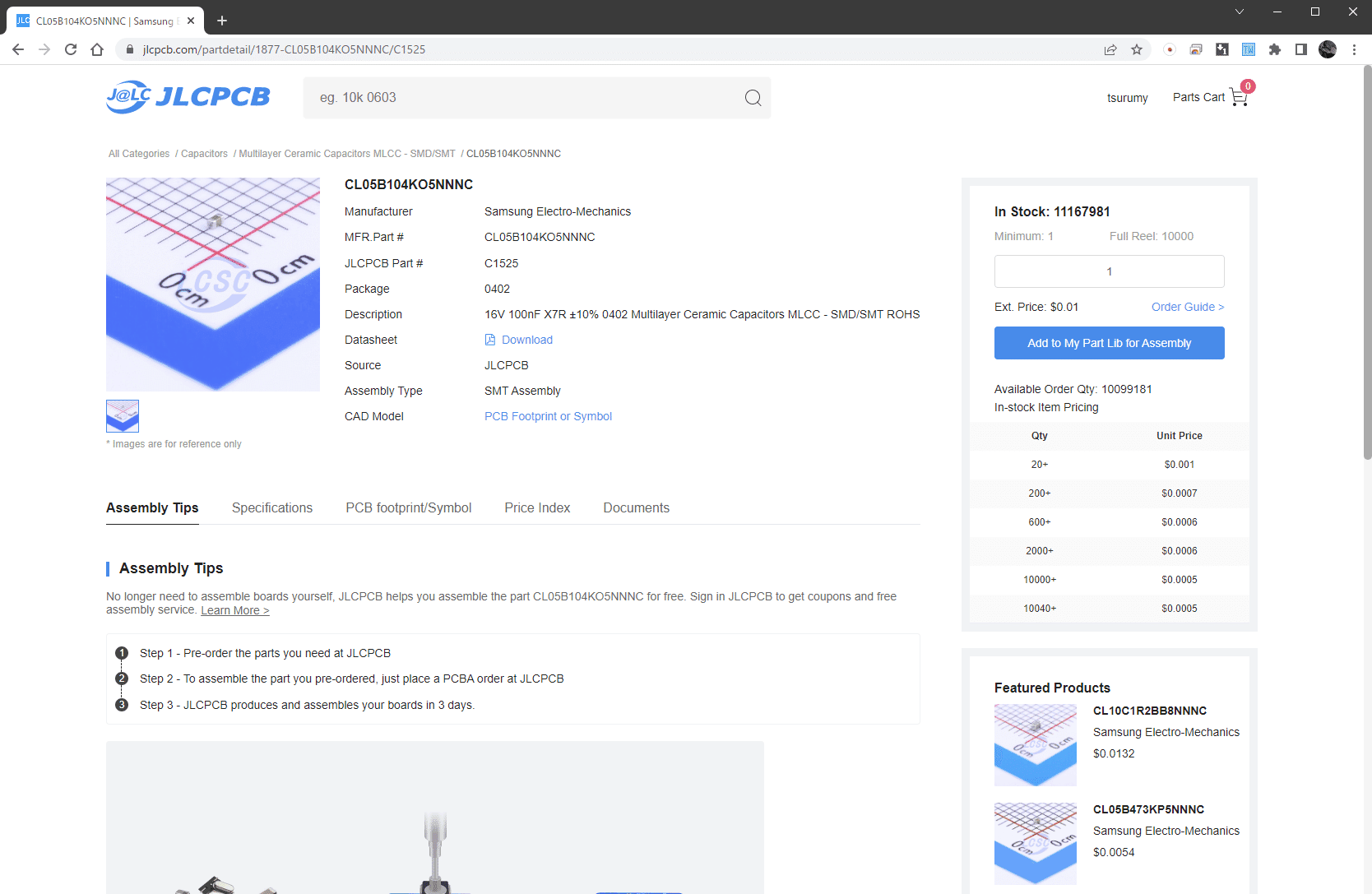Image resolution: width=1372 pixels, height=894 pixels.
Task: Click the site lock icon in address bar
Action: tap(129, 49)
